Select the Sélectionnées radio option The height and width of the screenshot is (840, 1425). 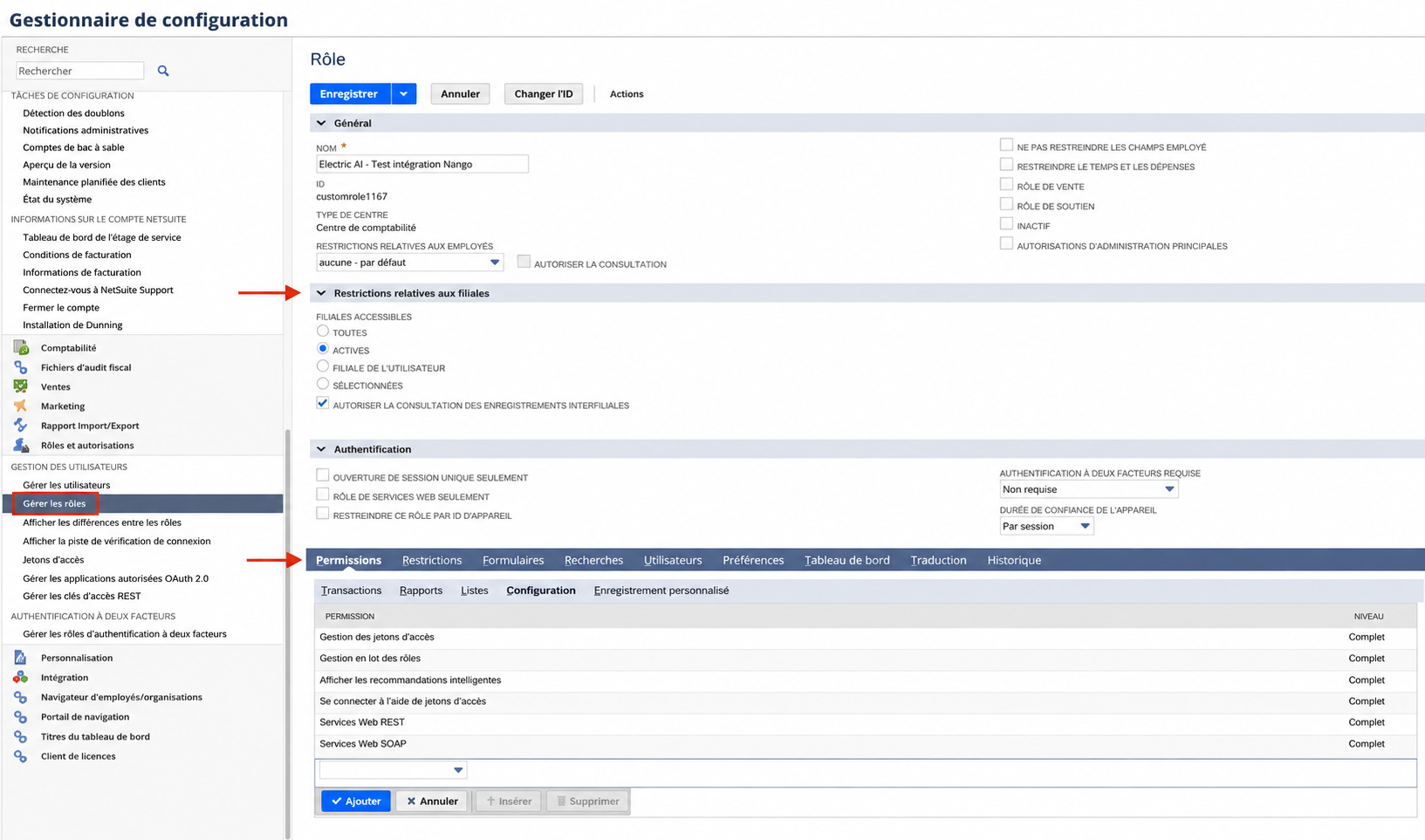[323, 384]
